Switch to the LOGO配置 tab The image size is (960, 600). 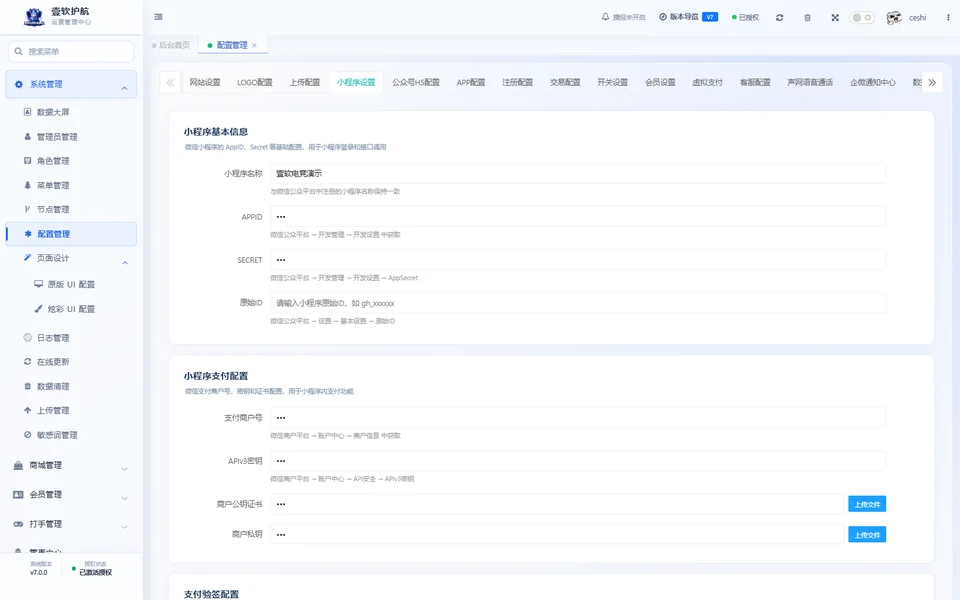pyautogui.click(x=255, y=82)
